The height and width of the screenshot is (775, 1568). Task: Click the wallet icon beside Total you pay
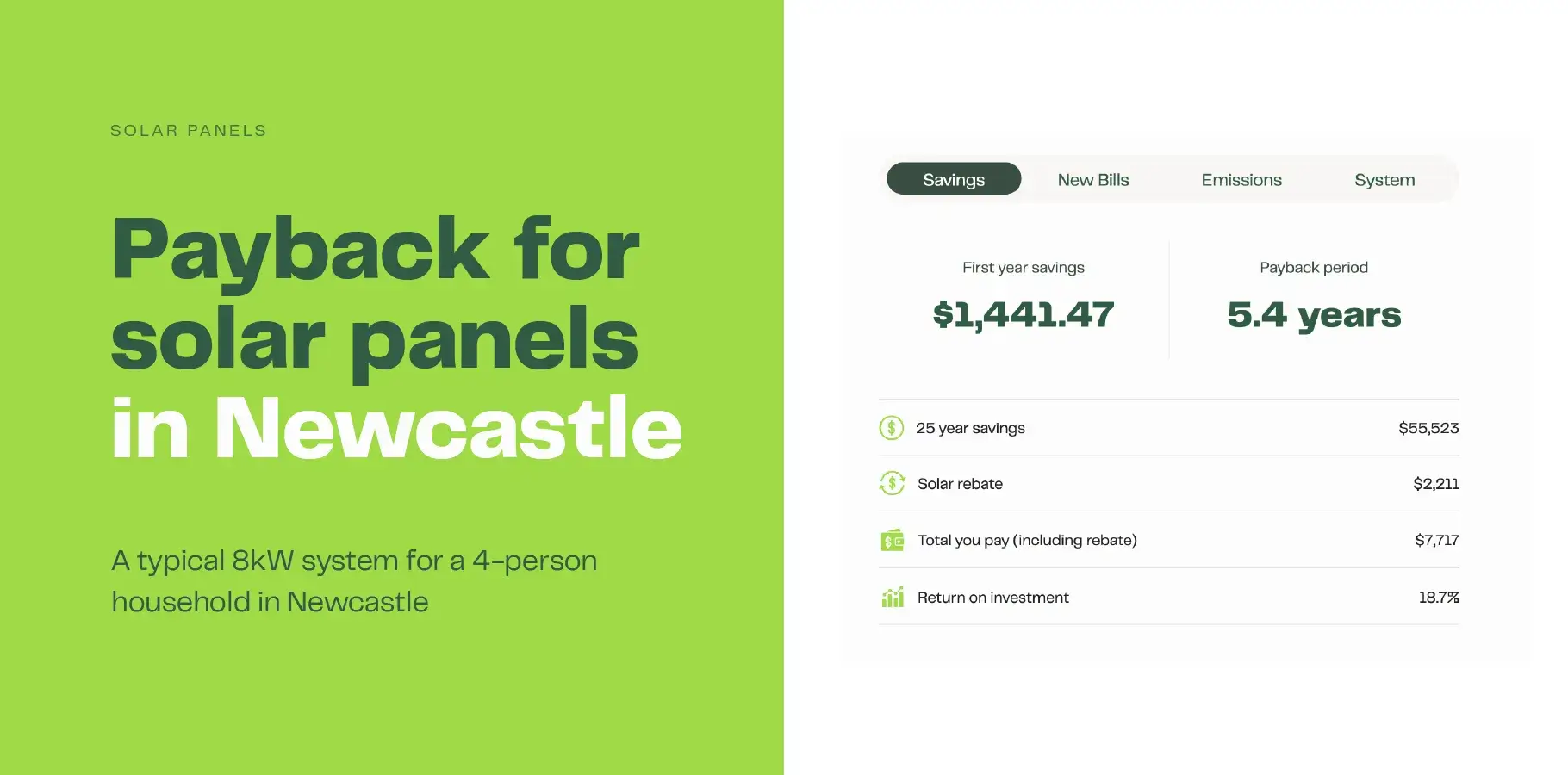point(892,541)
